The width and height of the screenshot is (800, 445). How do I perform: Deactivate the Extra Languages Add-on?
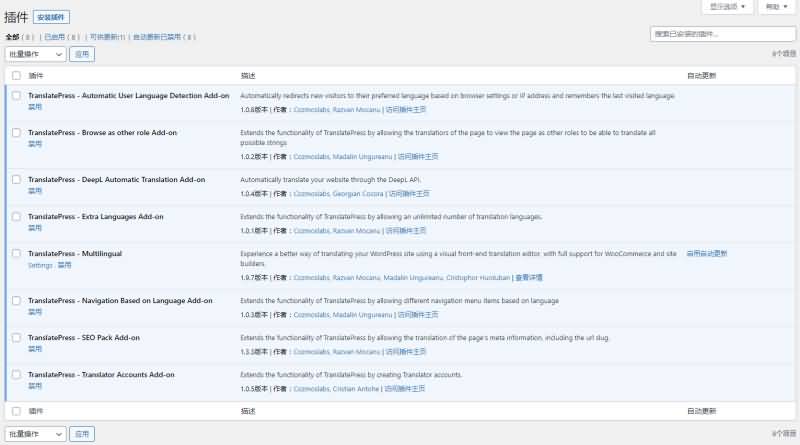tap(35, 228)
